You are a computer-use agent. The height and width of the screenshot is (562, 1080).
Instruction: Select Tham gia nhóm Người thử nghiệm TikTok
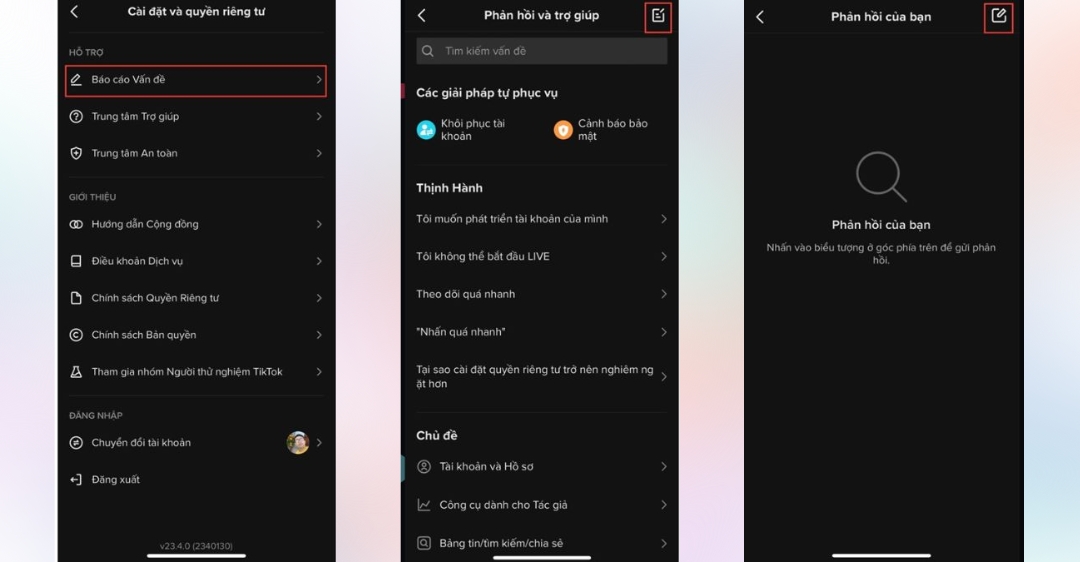point(196,372)
